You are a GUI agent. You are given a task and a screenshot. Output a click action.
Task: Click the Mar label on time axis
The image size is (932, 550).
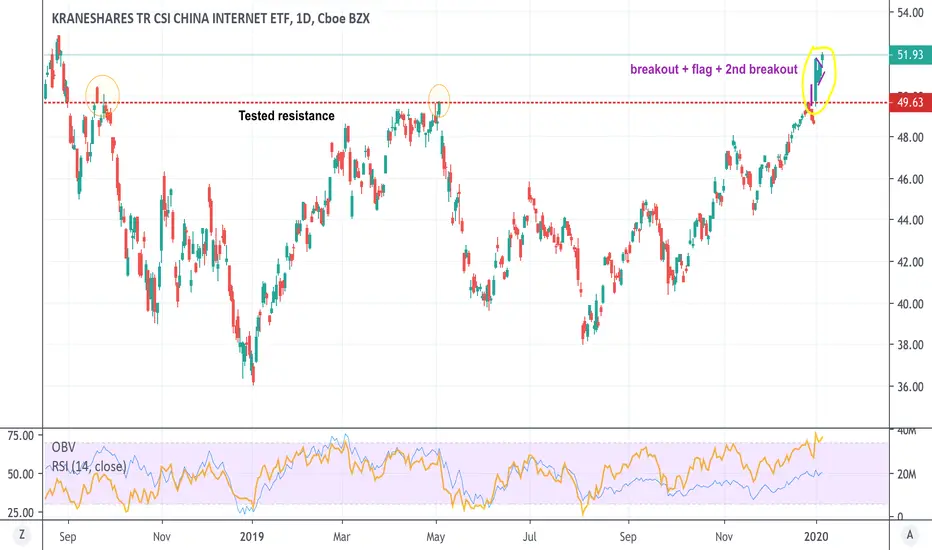click(x=342, y=537)
